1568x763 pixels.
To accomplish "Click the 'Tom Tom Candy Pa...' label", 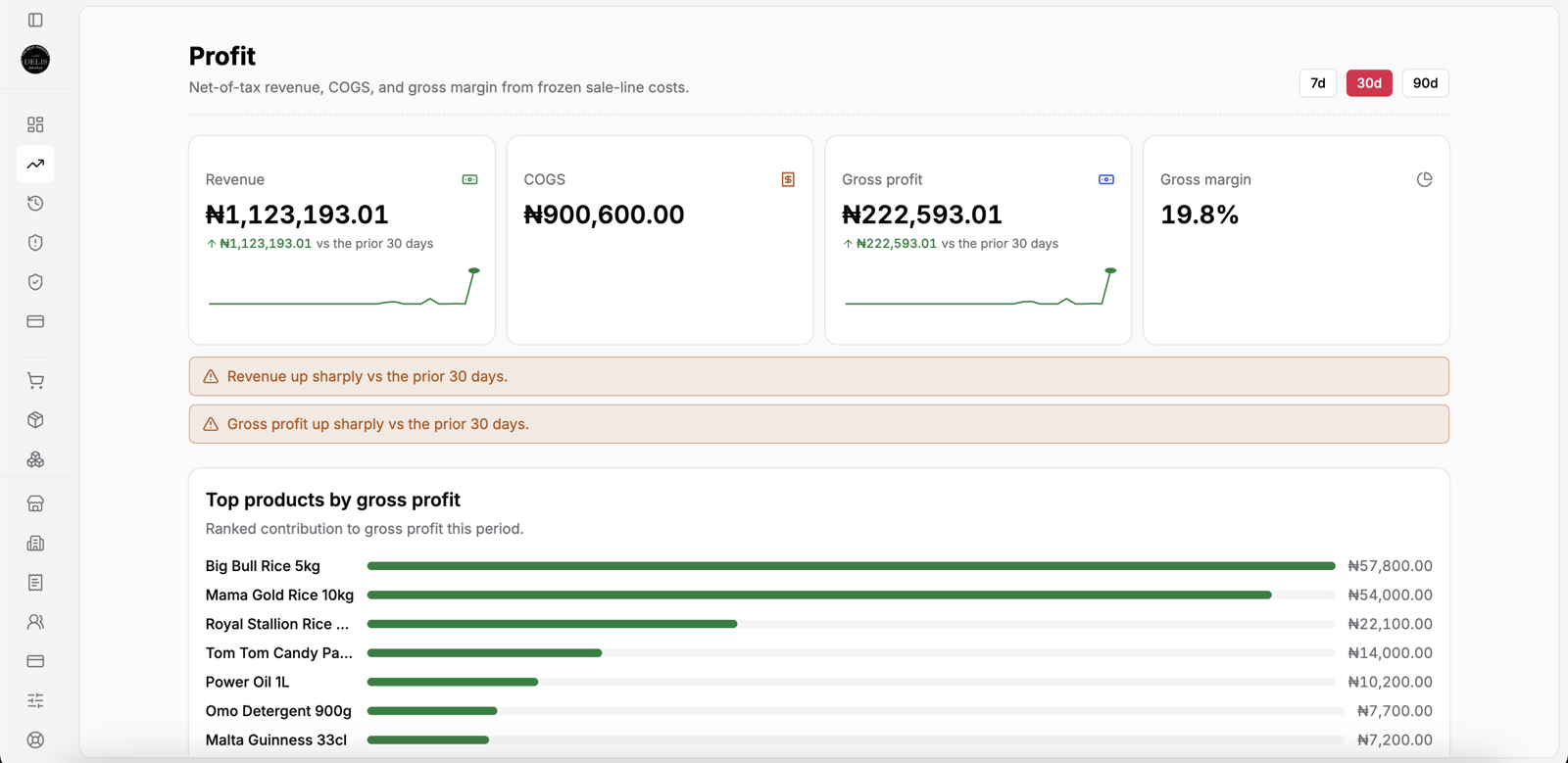I will [x=279, y=652].
